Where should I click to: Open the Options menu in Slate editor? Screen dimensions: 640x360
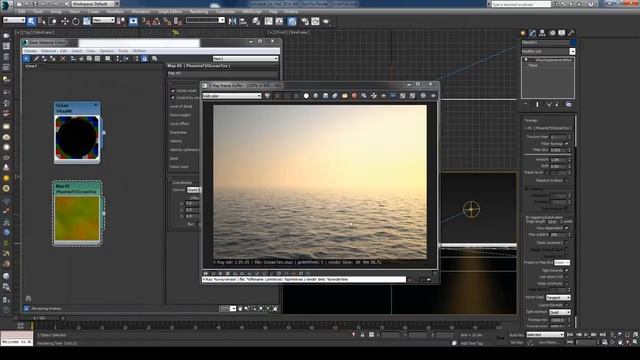107,51
